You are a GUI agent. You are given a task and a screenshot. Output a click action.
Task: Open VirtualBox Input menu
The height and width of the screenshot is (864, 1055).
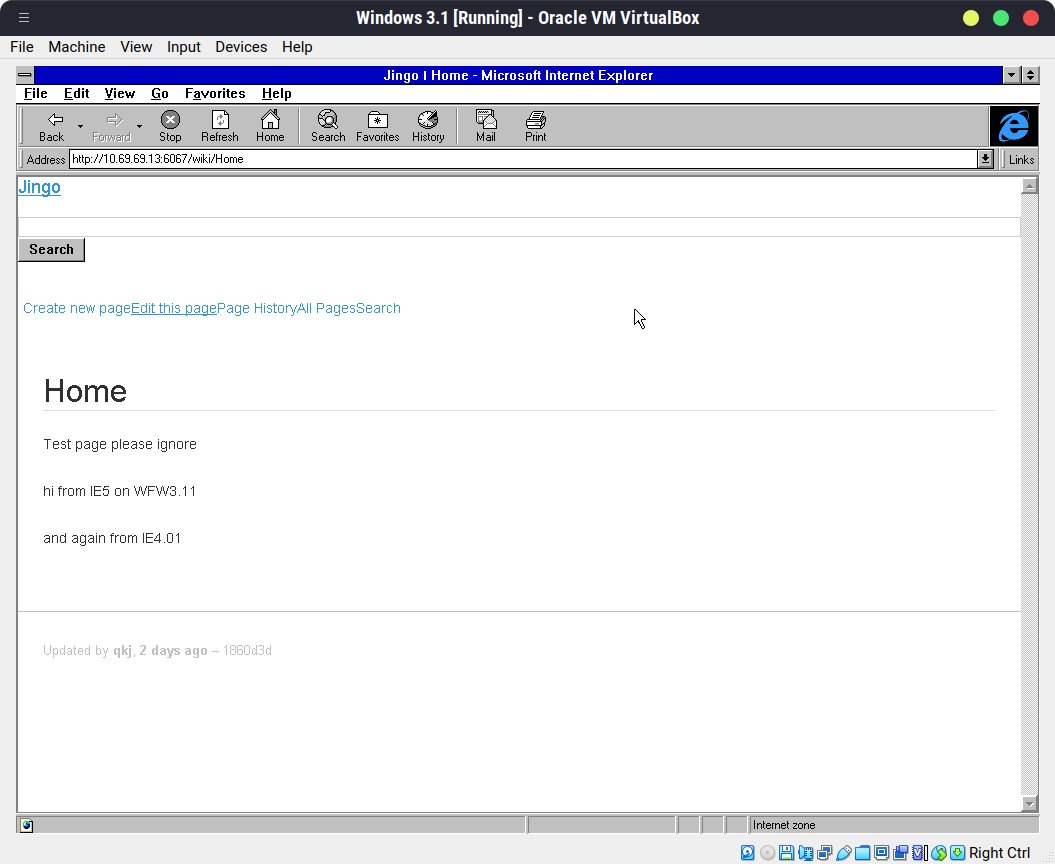pyautogui.click(x=184, y=47)
